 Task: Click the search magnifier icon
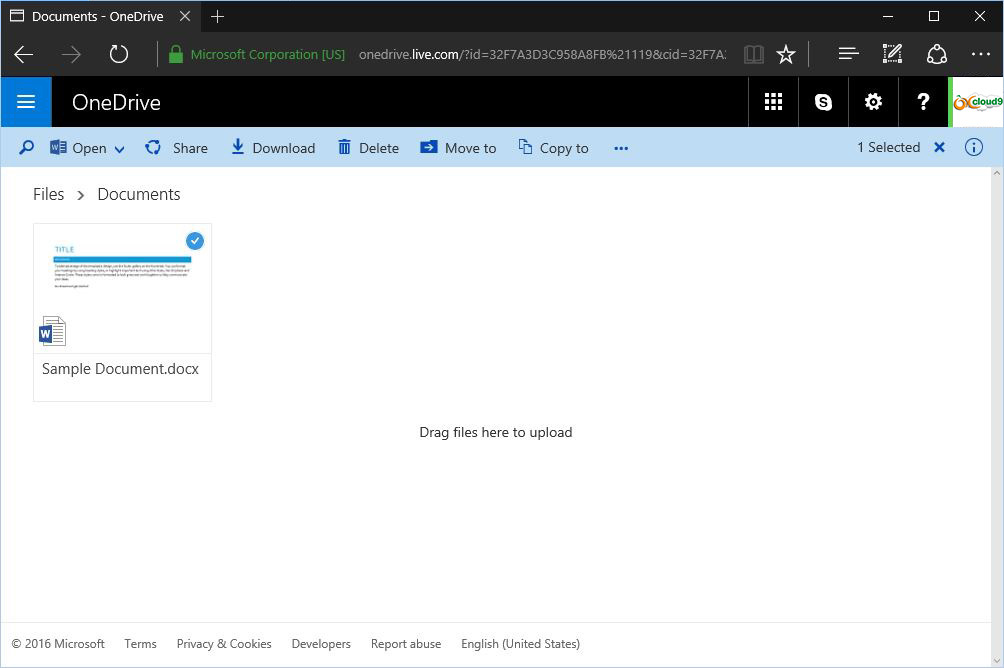tap(26, 148)
